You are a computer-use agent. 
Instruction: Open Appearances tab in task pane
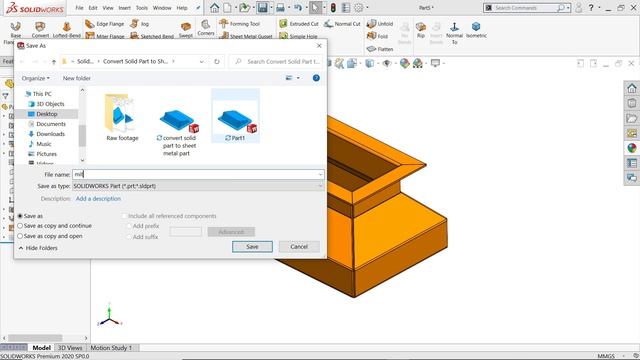(x=632, y=148)
